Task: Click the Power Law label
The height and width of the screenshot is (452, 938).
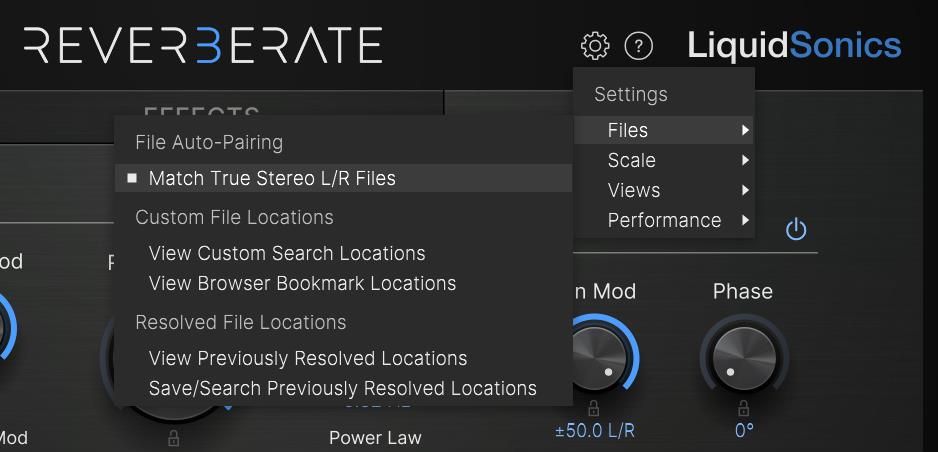Action: coord(375,438)
